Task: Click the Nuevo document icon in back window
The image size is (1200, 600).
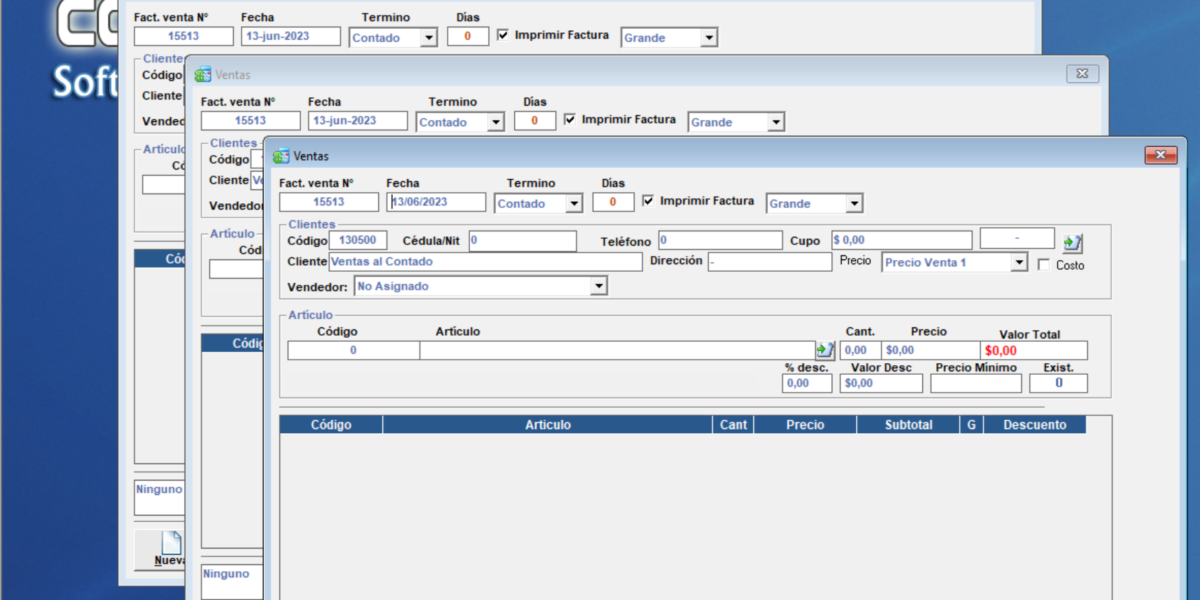Action: pos(171,543)
